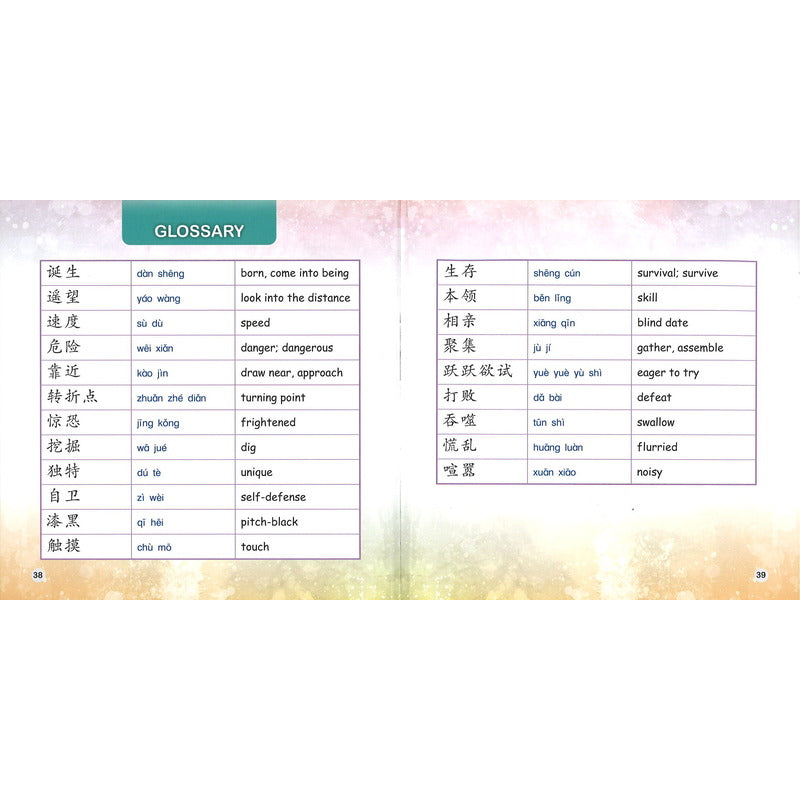Click the word 危险 in the table
Screen dimensions: 800x800
click(63, 347)
